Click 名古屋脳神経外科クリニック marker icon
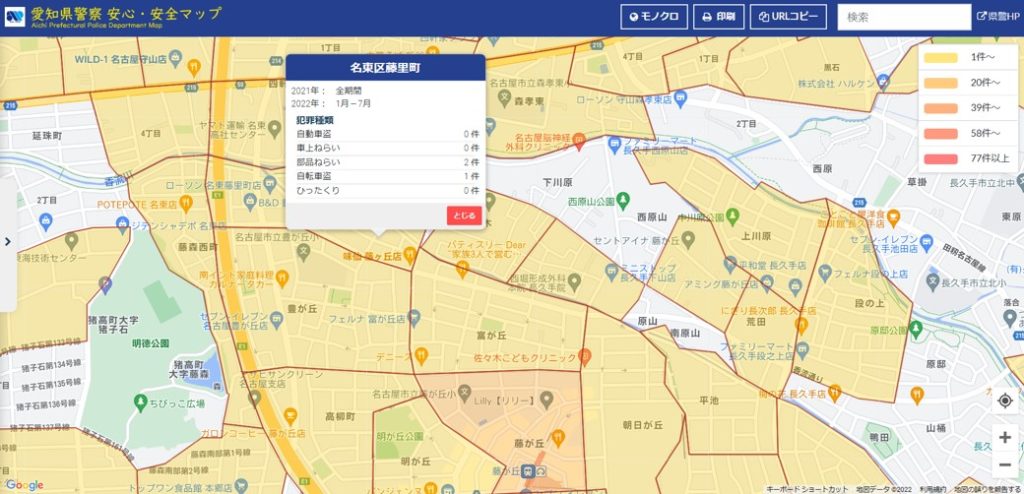The width and height of the screenshot is (1024, 494). click(578, 139)
